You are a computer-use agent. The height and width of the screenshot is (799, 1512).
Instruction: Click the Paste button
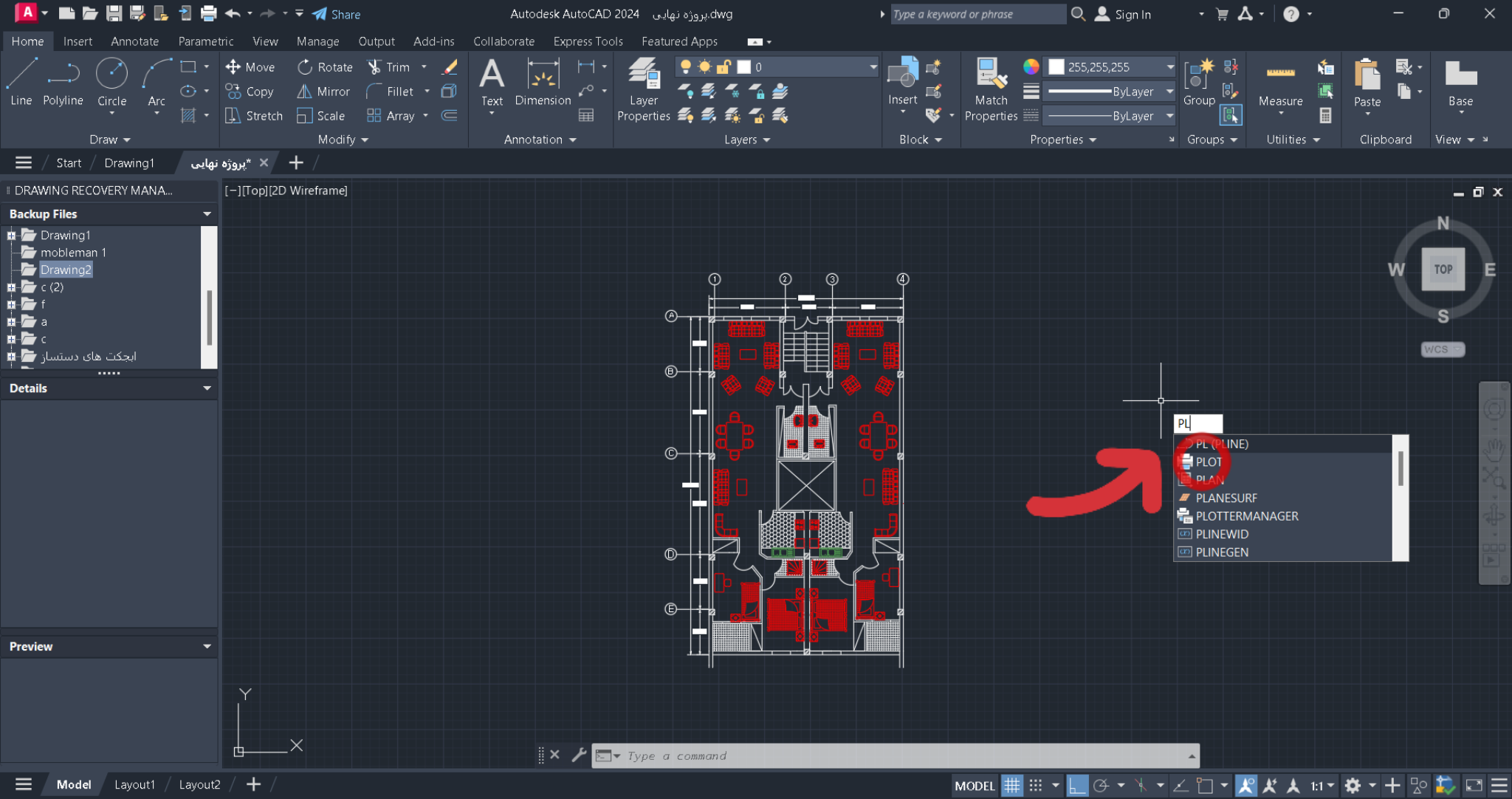click(1367, 82)
